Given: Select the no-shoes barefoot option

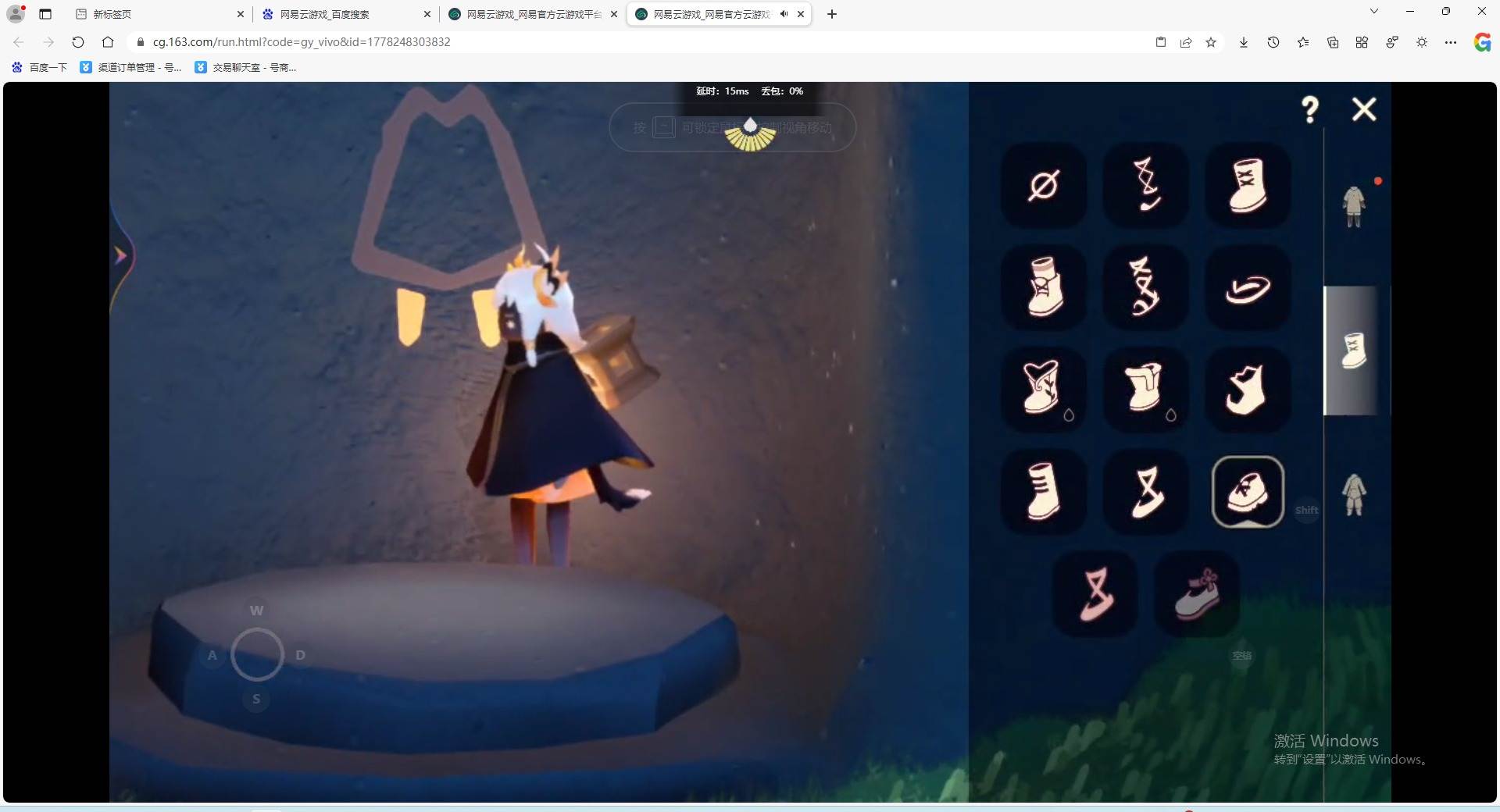Looking at the screenshot, I should click(x=1044, y=186).
